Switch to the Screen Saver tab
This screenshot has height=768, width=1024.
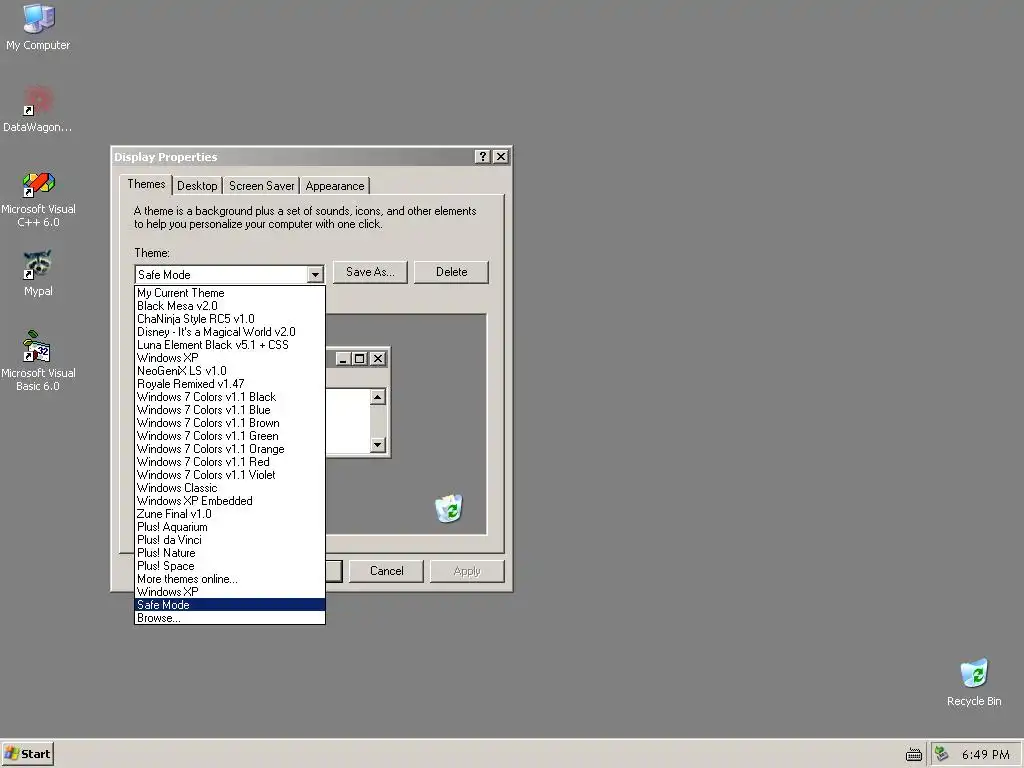(261, 186)
